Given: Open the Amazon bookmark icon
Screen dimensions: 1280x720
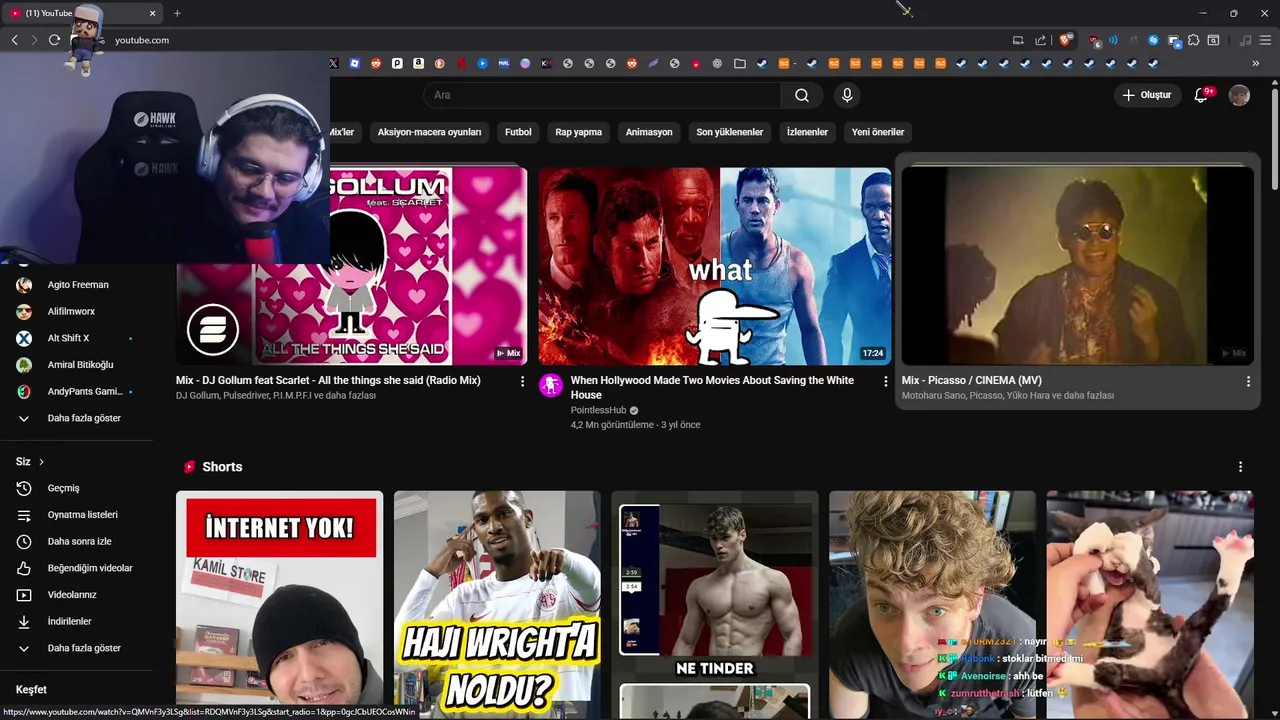Looking at the screenshot, I should click(x=418, y=63).
